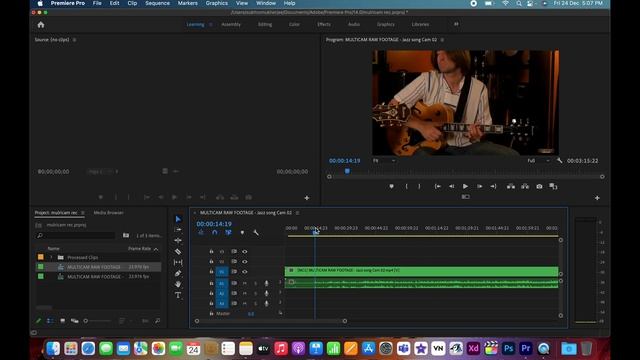
Task: Open Timeline Display Settings wrench
Action: (256, 232)
